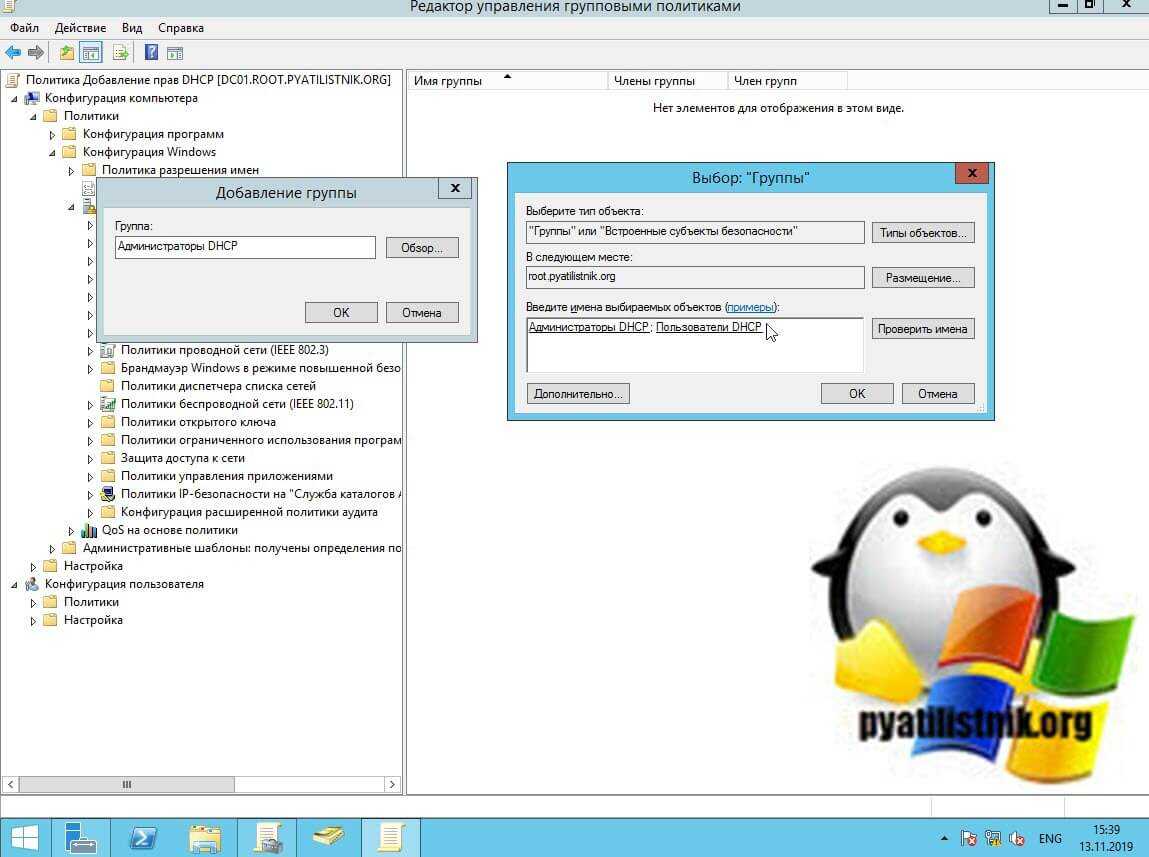The height and width of the screenshot is (857, 1149).
Task: Click the примеры hyperlink
Action: [750, 307]
